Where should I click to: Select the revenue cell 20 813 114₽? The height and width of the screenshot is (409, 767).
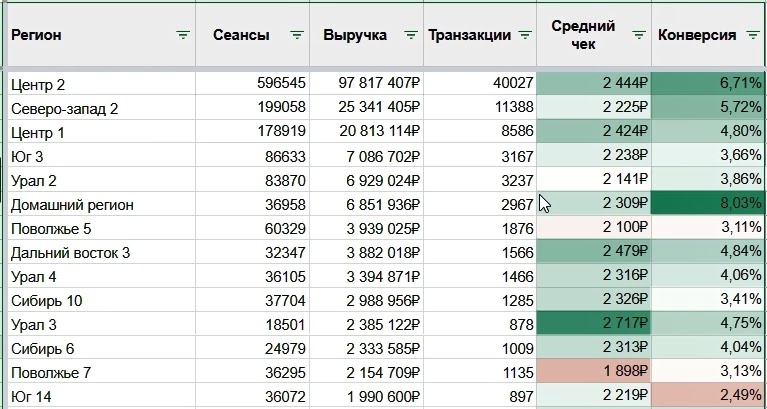click(366, 132)
